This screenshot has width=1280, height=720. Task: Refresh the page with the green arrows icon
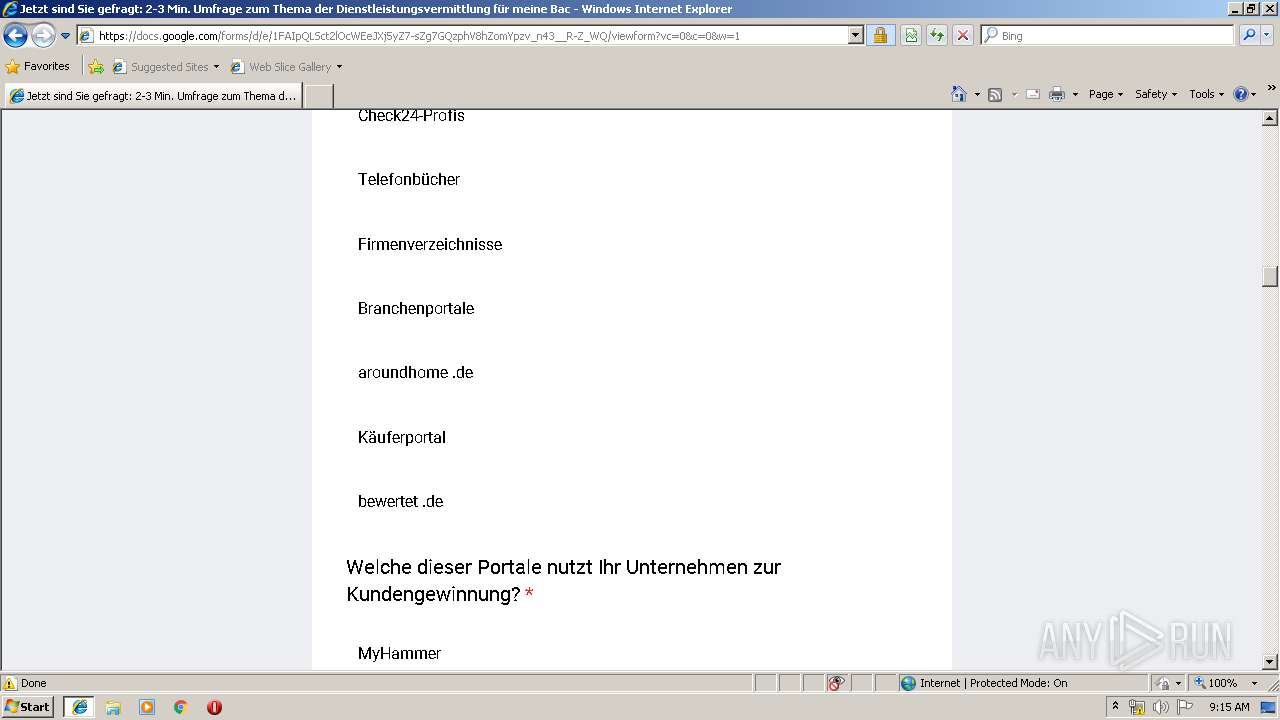tap(937, 35)
